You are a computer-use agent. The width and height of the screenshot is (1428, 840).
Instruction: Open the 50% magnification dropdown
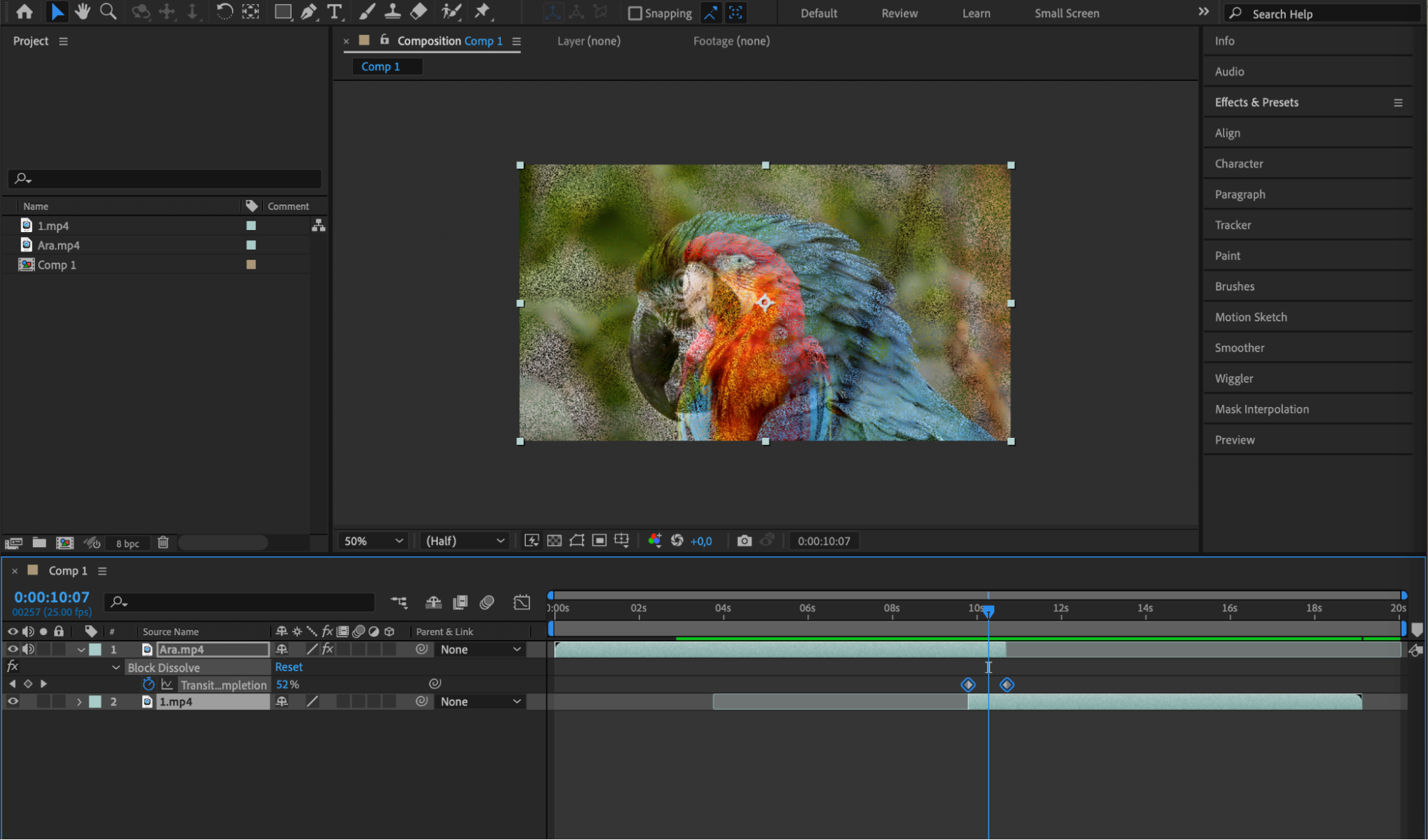click(374, 541)
